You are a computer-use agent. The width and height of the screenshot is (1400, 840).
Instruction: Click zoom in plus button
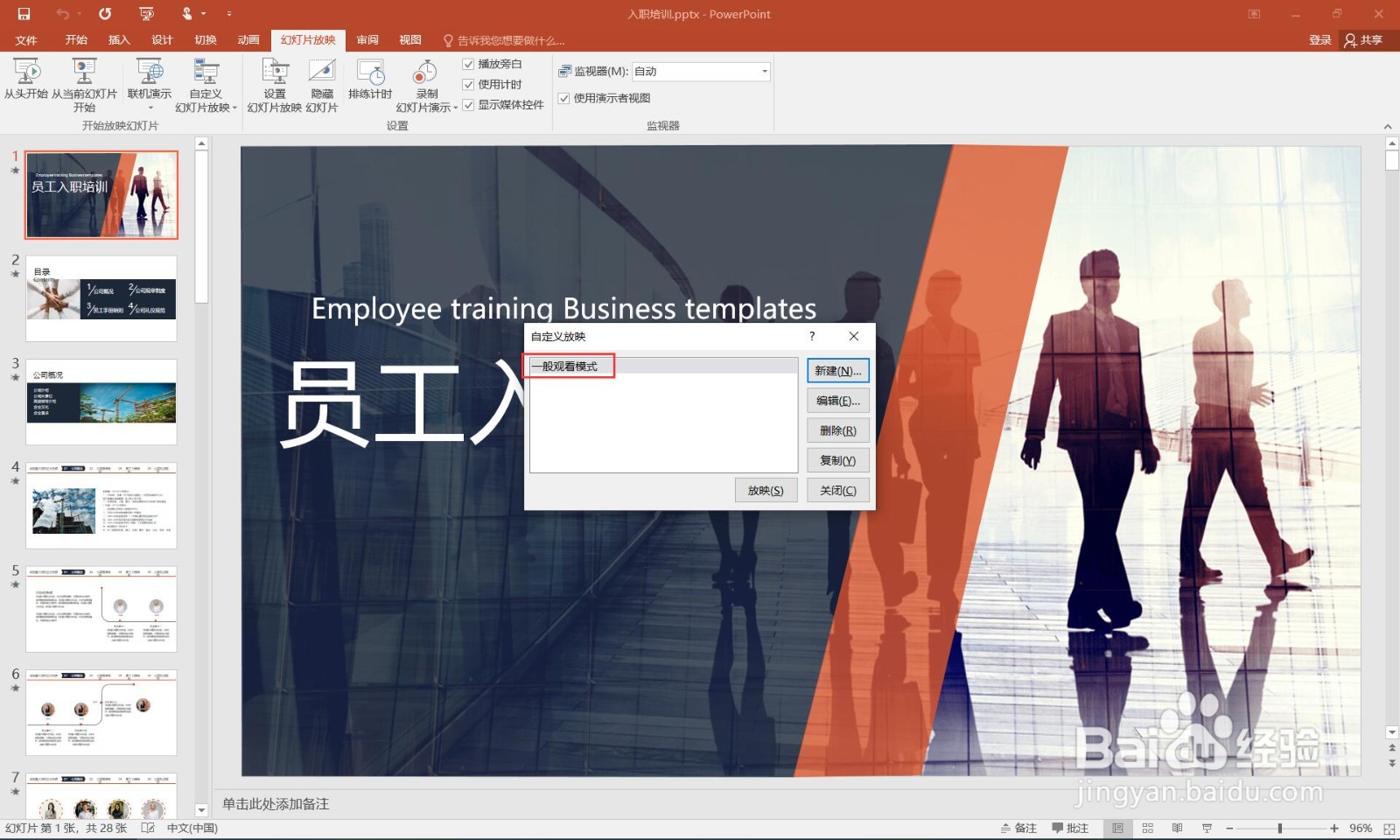(x=1333, y=828)
